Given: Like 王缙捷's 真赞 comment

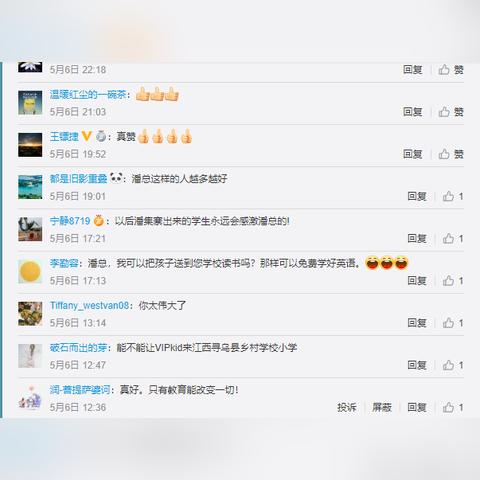Looking at the screenshot, I should click(x=451, y=154).
